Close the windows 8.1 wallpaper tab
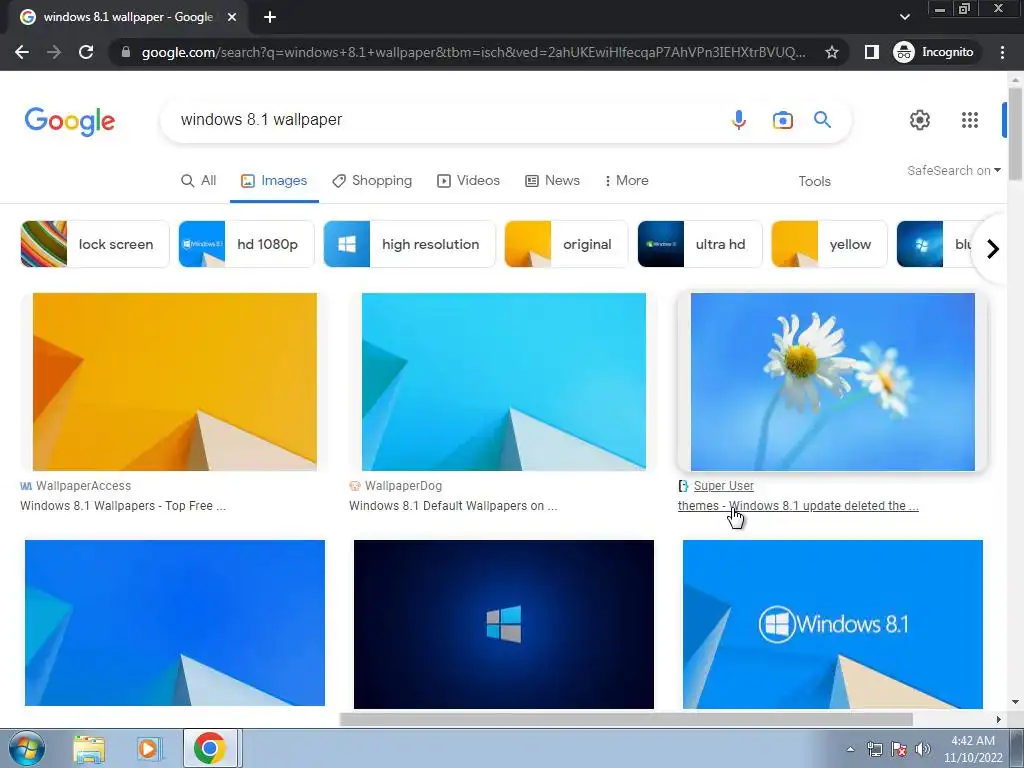 [231, 17]
